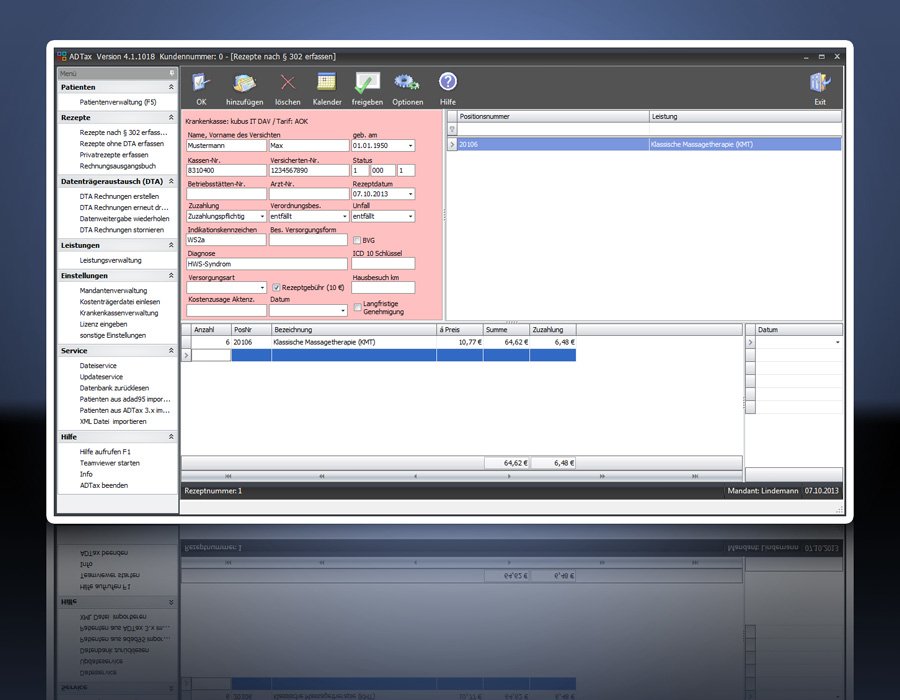900x700 pixels.
Task: Open the Rezeptdatum date dropdown
Action: 410,194
